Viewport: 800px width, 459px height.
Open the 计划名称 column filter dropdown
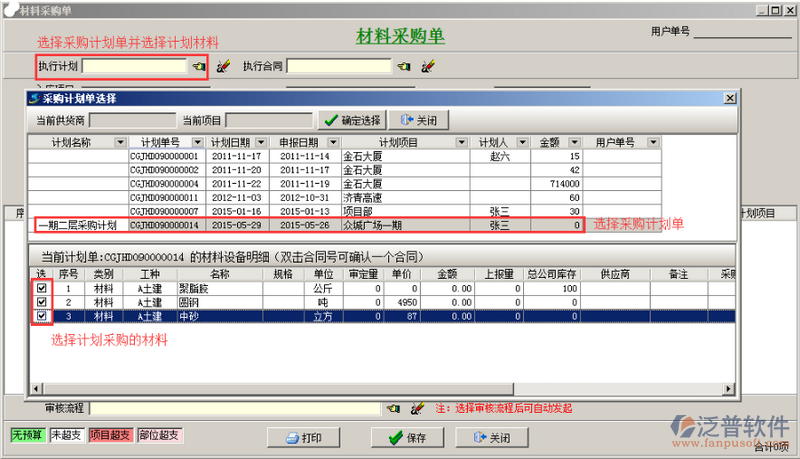click(x=120, y=143)
